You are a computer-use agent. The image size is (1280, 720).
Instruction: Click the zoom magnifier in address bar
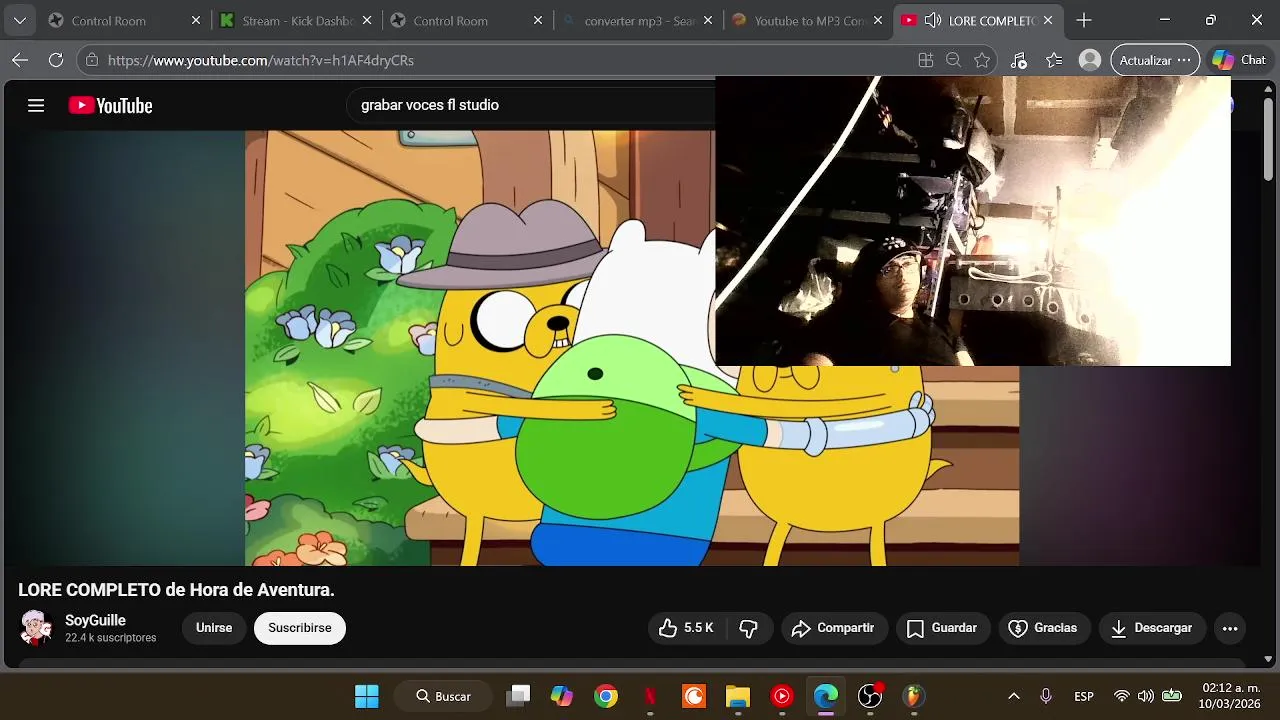click(954, 60)
